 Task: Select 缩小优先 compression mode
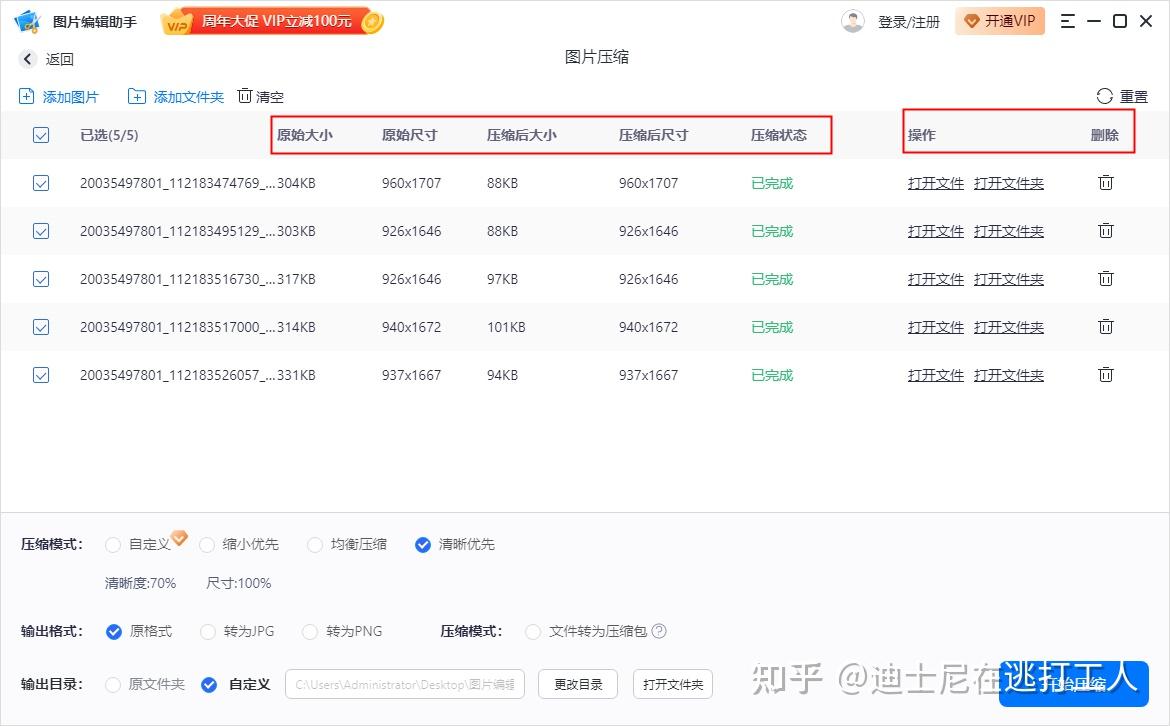(x=207, y=545)
